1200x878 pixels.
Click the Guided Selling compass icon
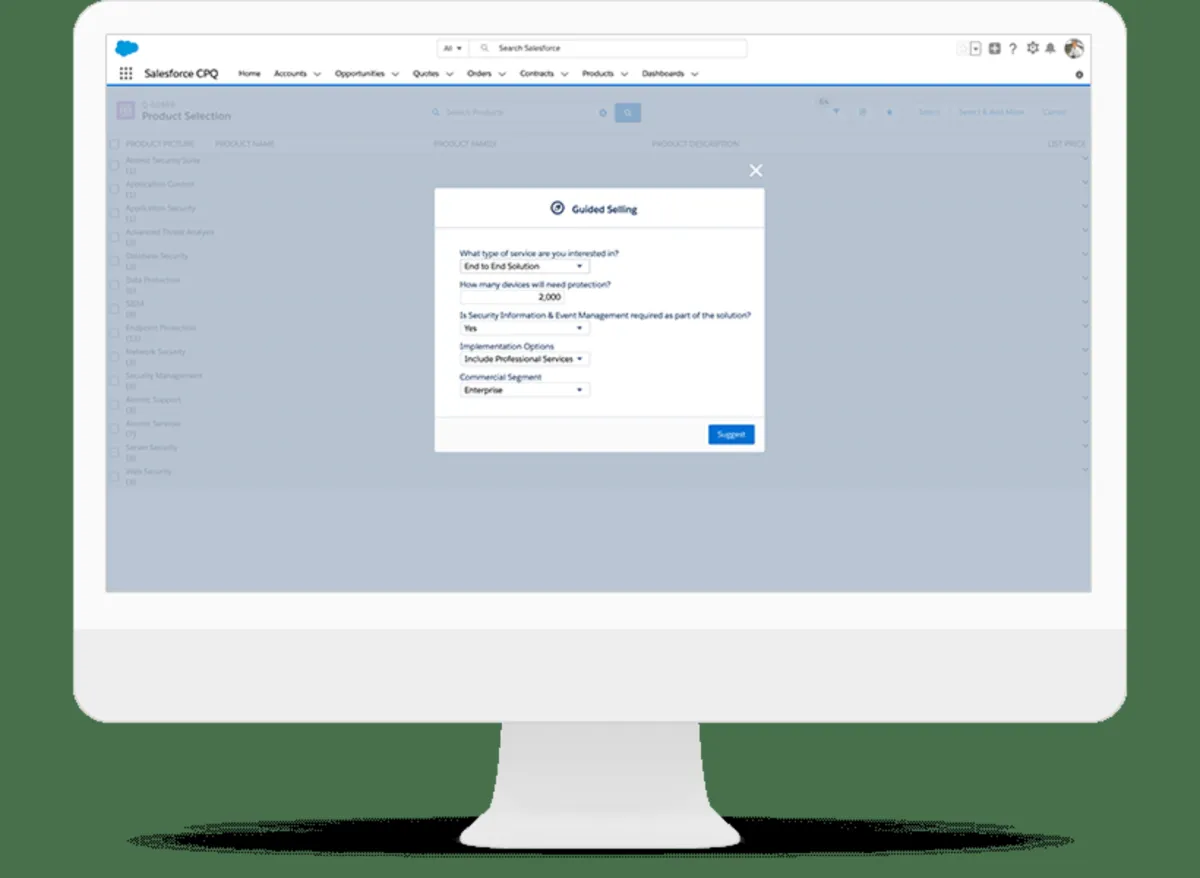tap(558, 208)
